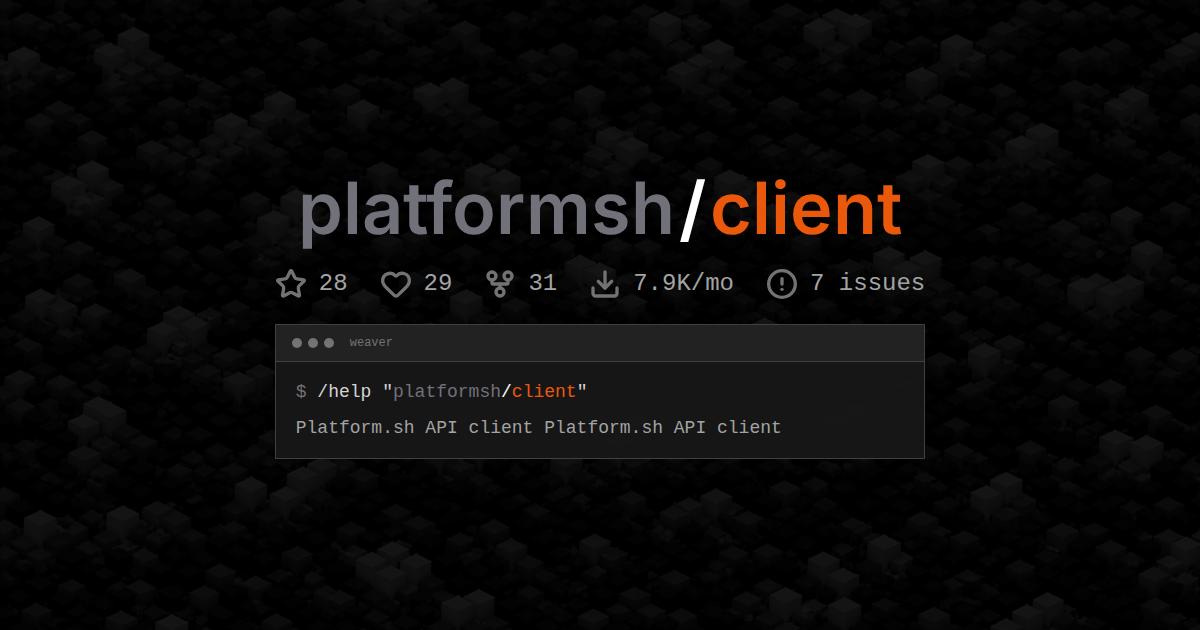Click the star count '28'
This screenshot has width=1200, height=630.
tap(333, 283)
